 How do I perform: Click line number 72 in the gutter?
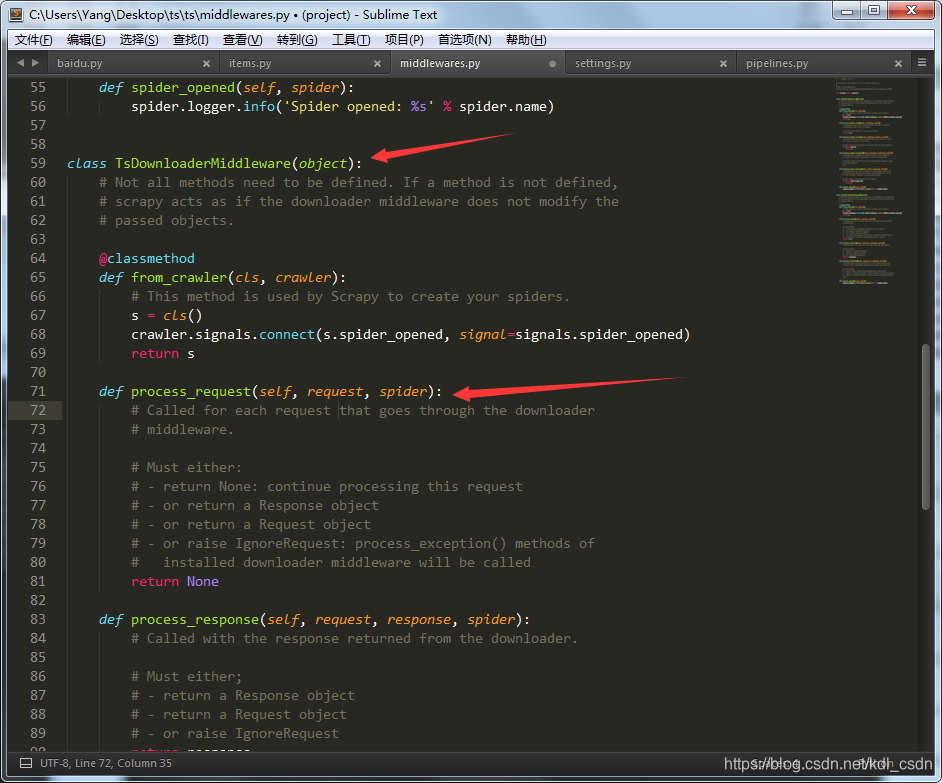(x=38, y=410)
